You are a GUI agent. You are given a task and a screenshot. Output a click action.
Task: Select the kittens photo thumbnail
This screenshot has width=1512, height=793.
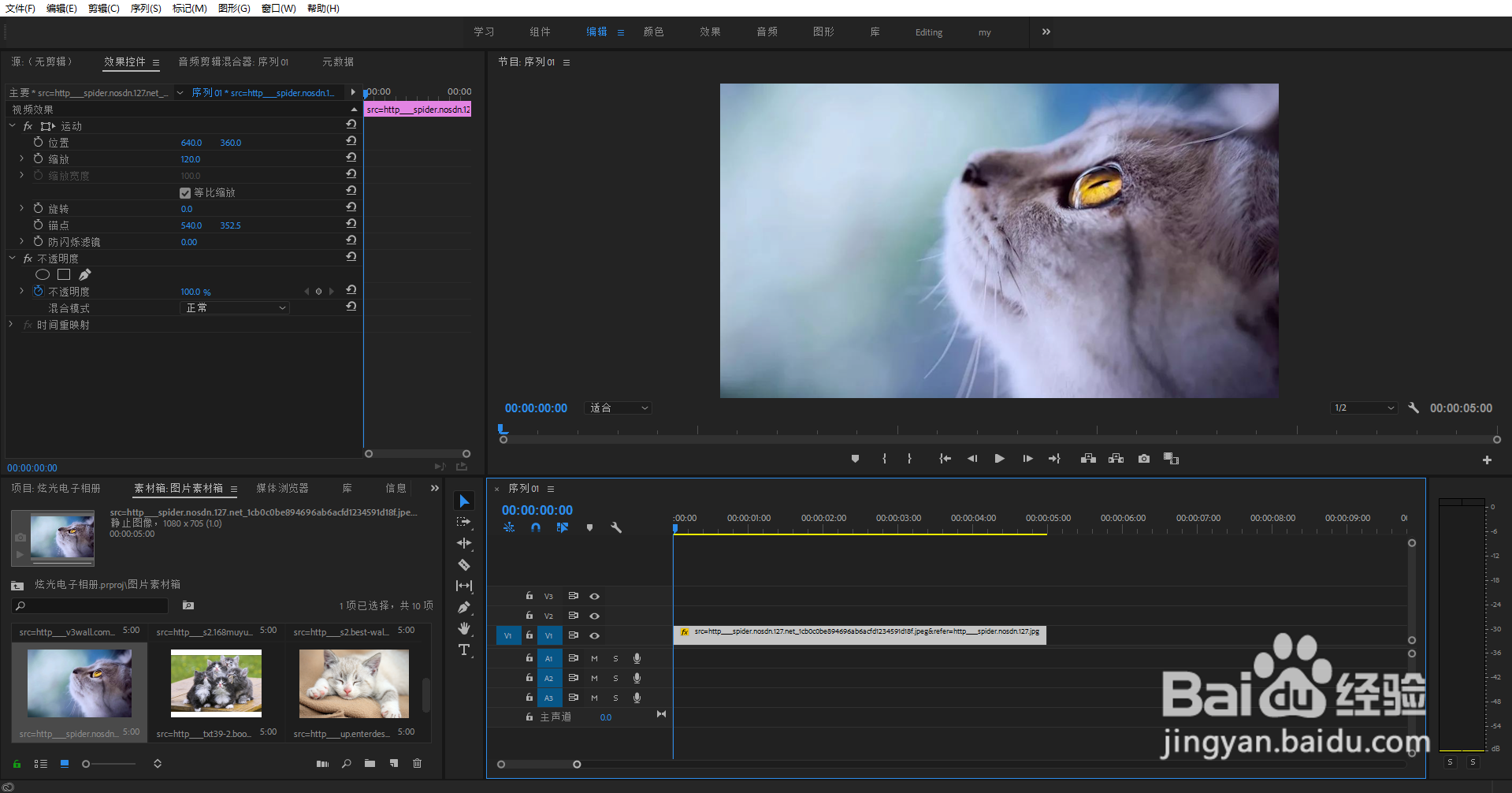point(216,683)
